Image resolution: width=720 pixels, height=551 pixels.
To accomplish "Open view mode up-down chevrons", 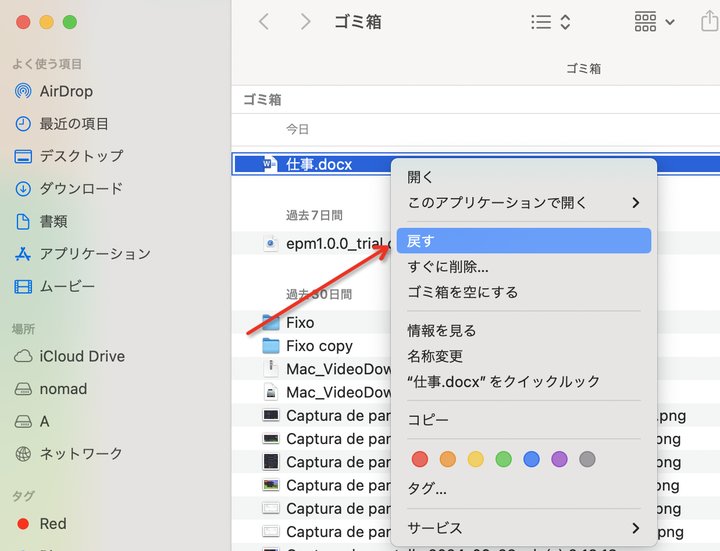I will click(565, 22).
